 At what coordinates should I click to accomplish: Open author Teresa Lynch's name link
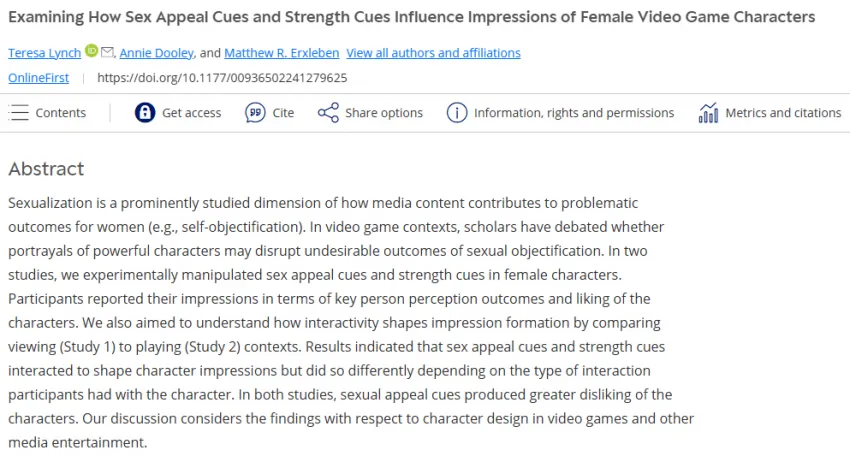(45, 52)
